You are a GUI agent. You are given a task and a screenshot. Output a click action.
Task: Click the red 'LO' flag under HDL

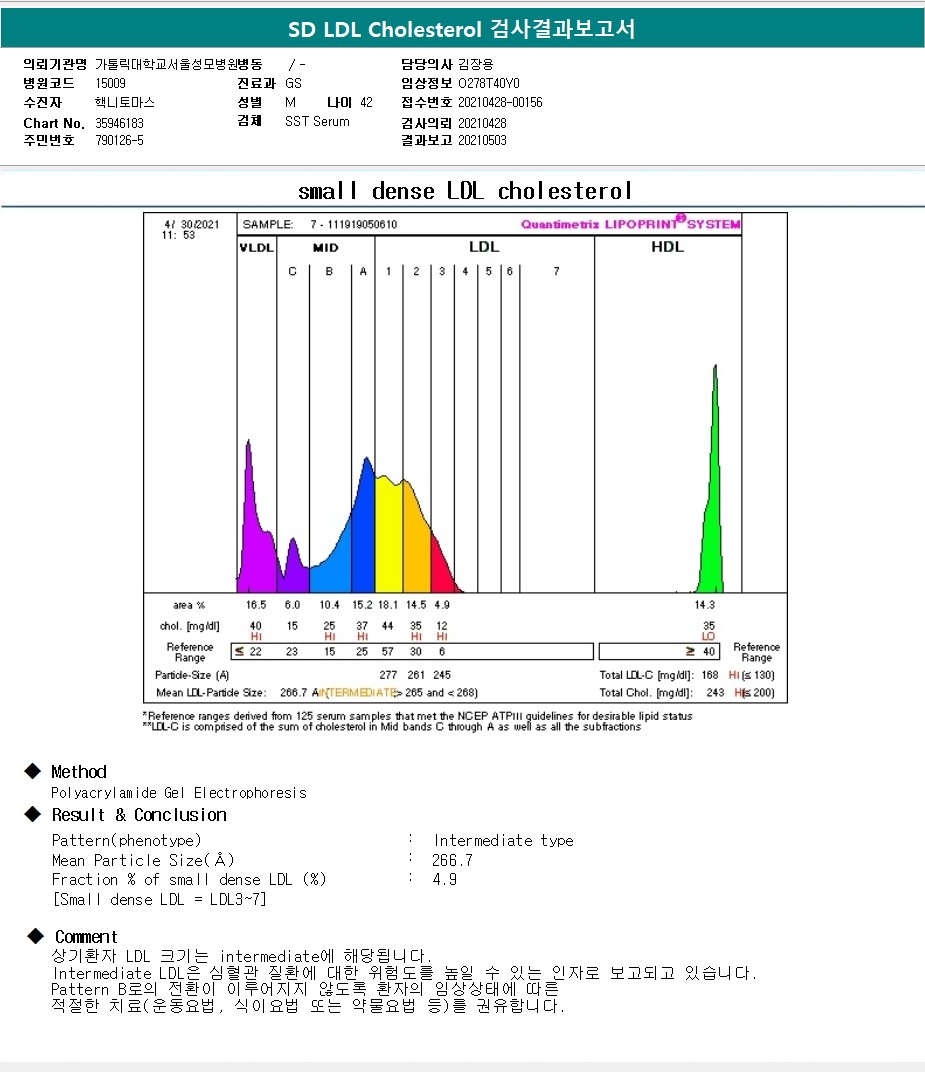coord(708,636)
